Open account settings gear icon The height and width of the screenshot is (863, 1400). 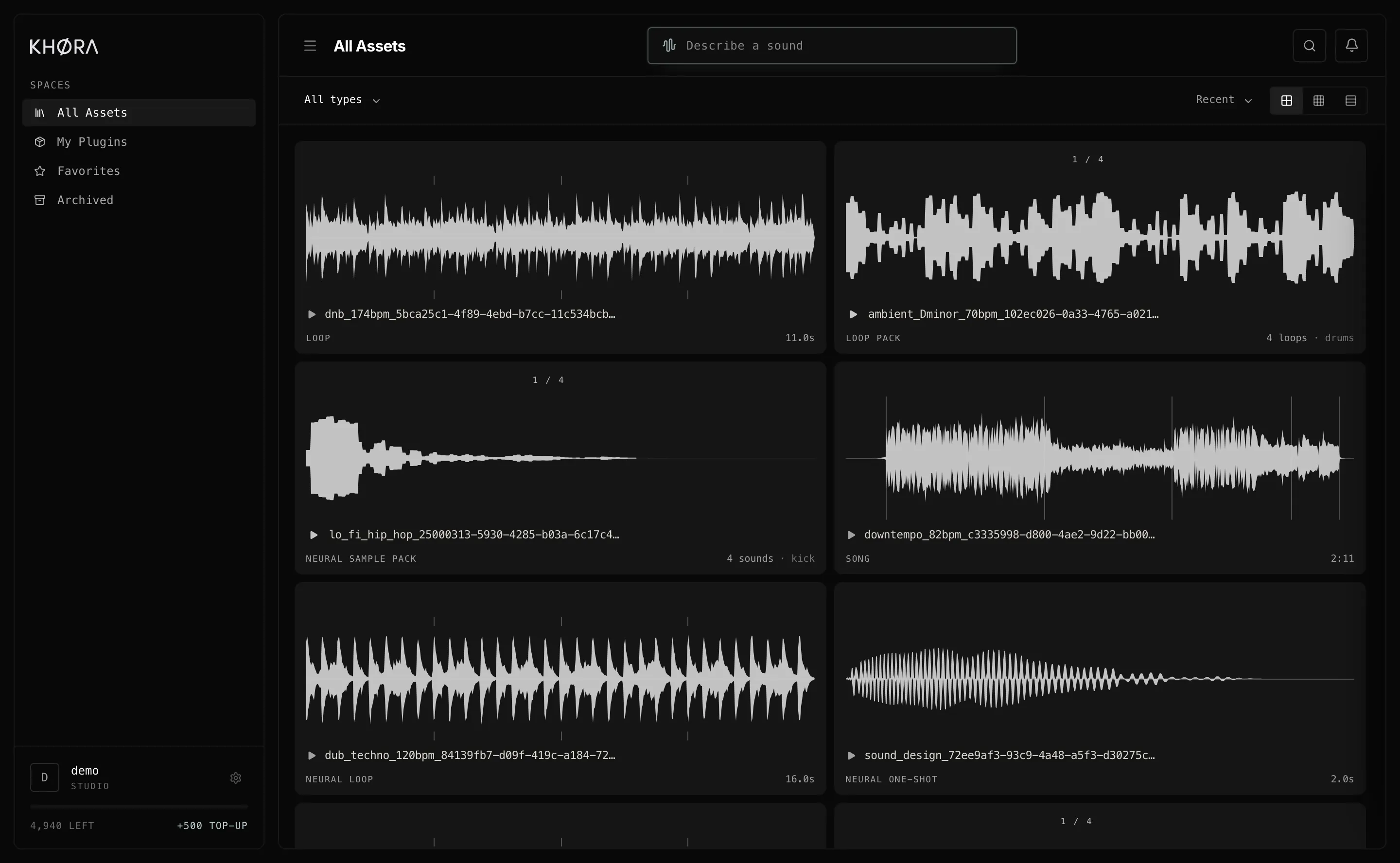[235, 778]
